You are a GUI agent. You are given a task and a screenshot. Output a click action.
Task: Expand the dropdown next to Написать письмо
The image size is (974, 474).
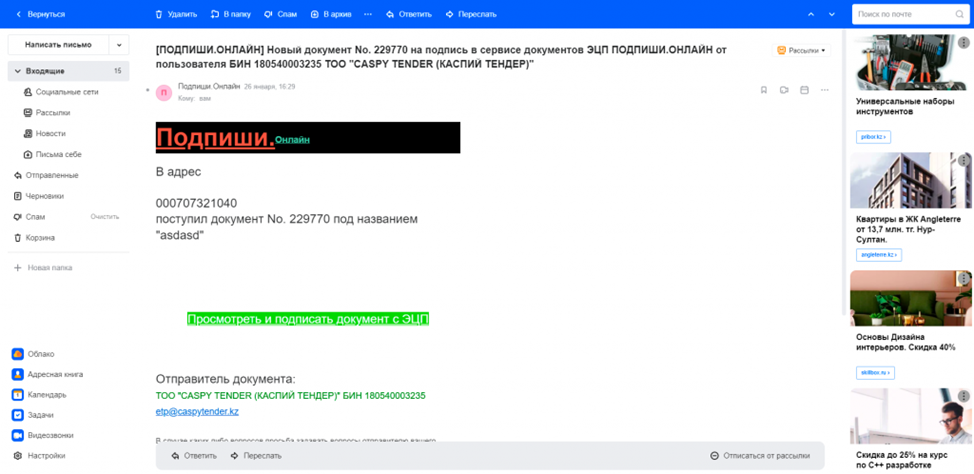[x=119, y=45]
